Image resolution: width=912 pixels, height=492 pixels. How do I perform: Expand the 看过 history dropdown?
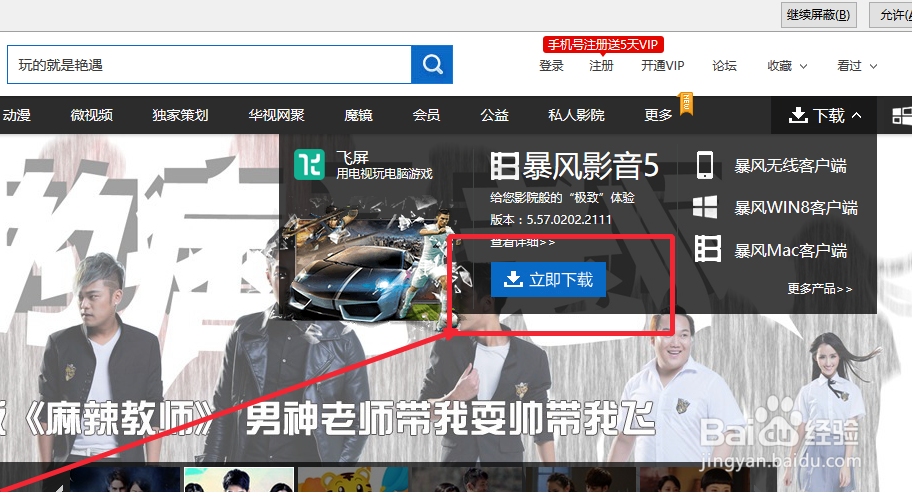click(x=857, y=66)
